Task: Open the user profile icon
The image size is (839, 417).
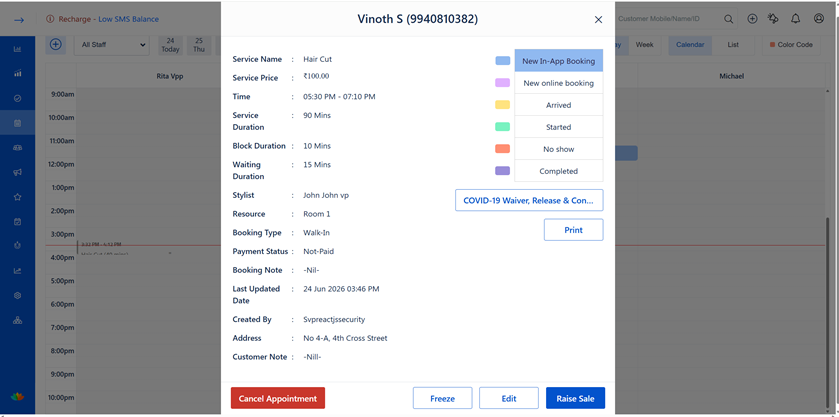Action: (x=819, y=19)
